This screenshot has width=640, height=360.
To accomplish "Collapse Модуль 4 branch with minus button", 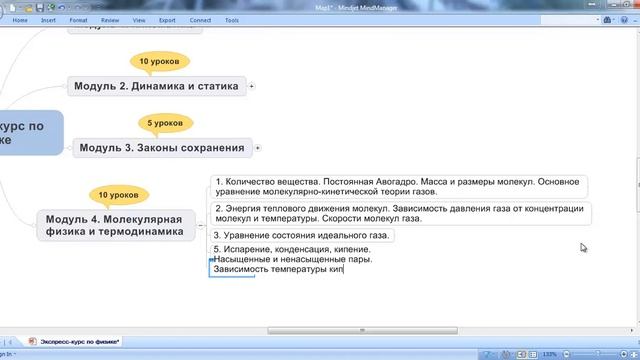I will pos(200,225).
